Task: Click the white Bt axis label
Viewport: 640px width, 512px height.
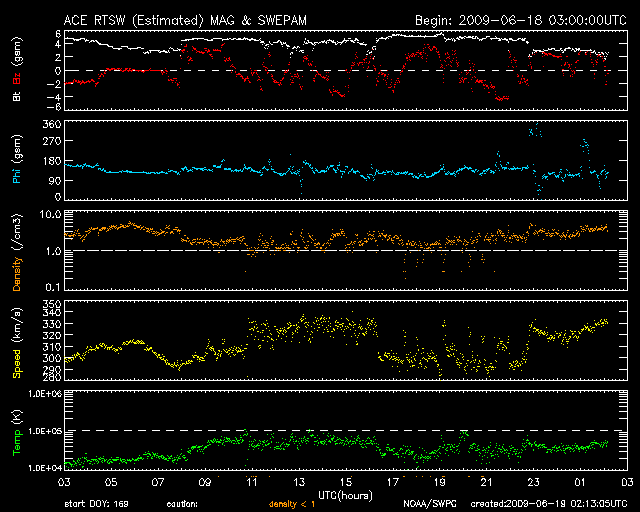Action: pyautogui.click(x=17, y=97)
